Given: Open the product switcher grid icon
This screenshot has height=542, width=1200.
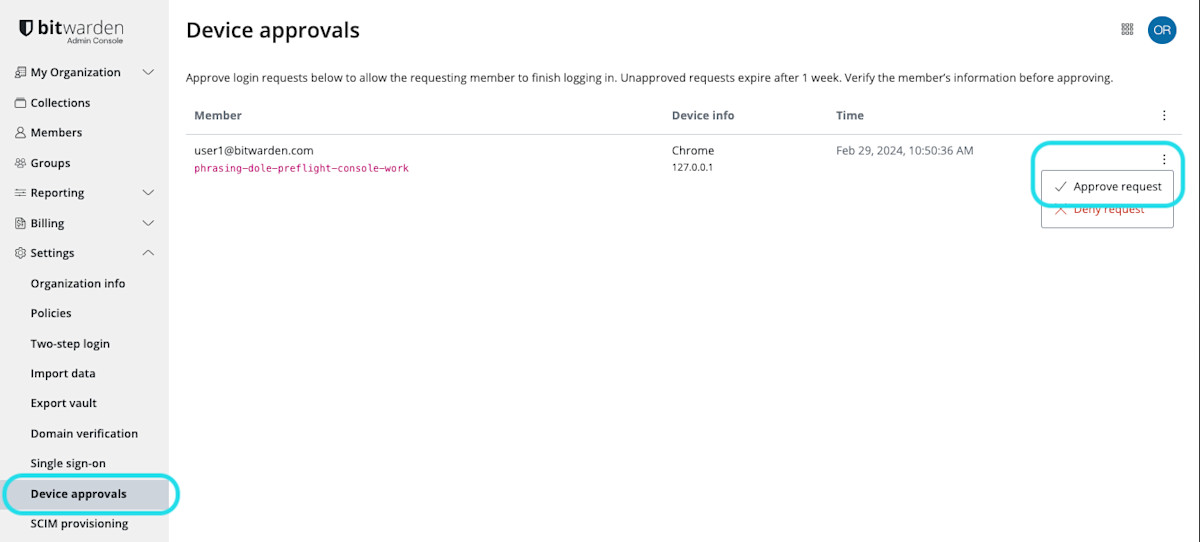Looking at the screenshot, I should point(1127,30).
